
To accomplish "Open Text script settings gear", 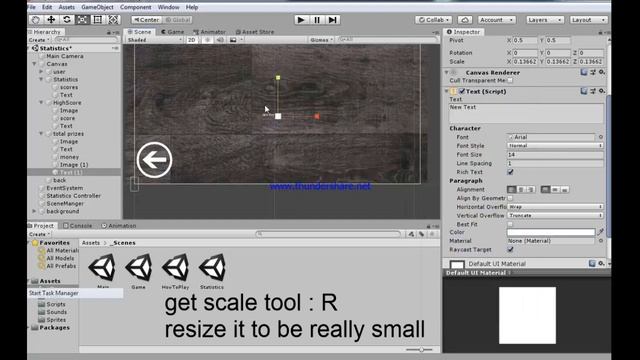I will (602, 91).
